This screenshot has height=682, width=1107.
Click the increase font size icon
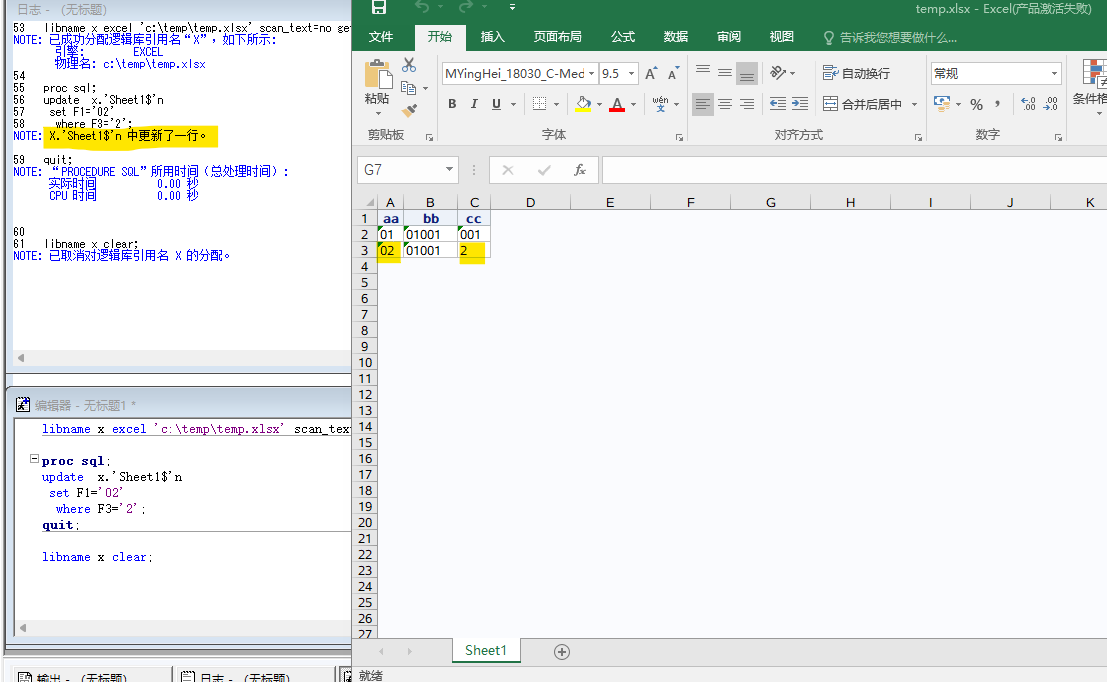(652, 74)
